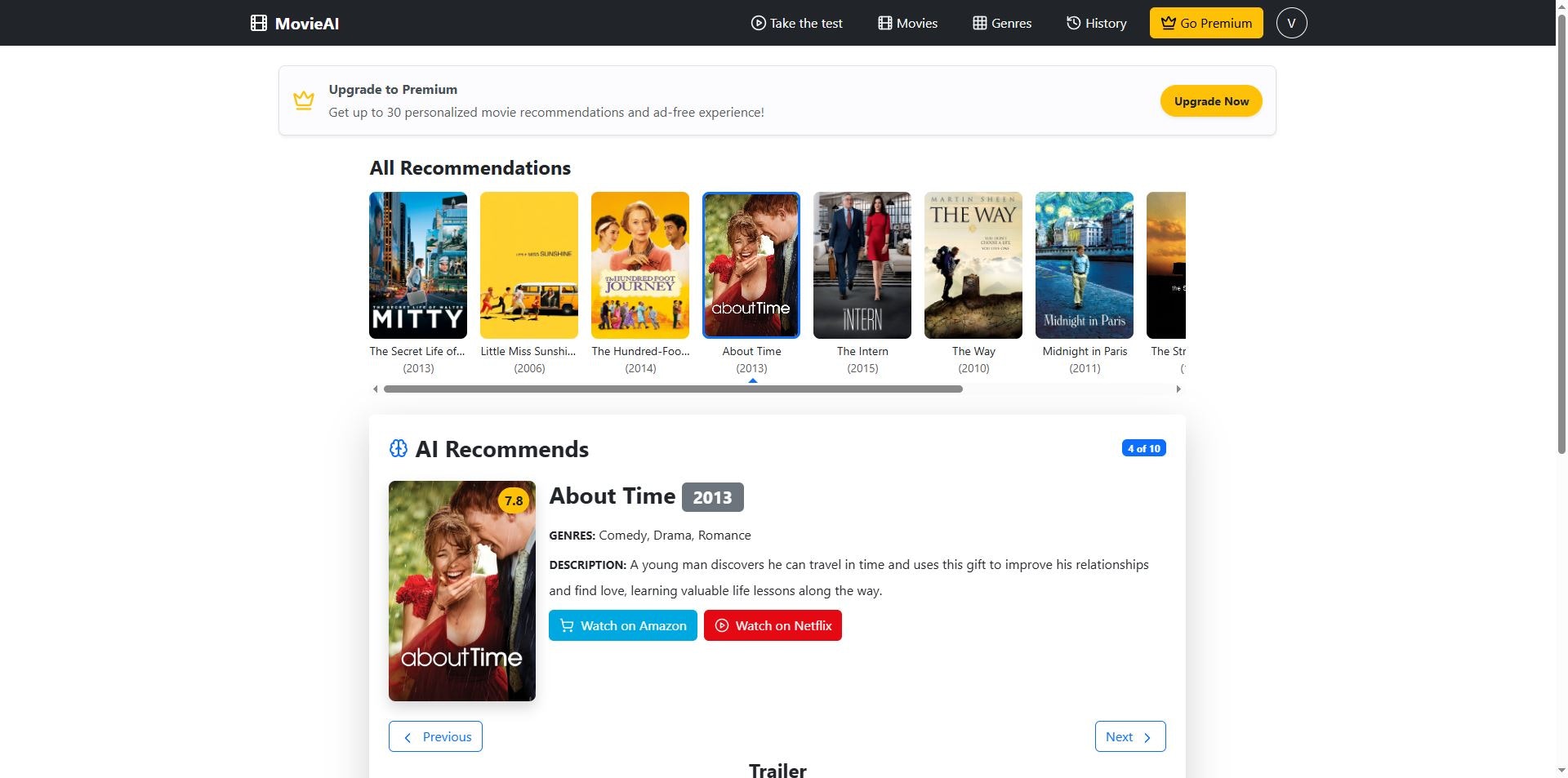Click the About Time title heading
The width and height of the screenshot is (1568, 778).
click(612, 496)
